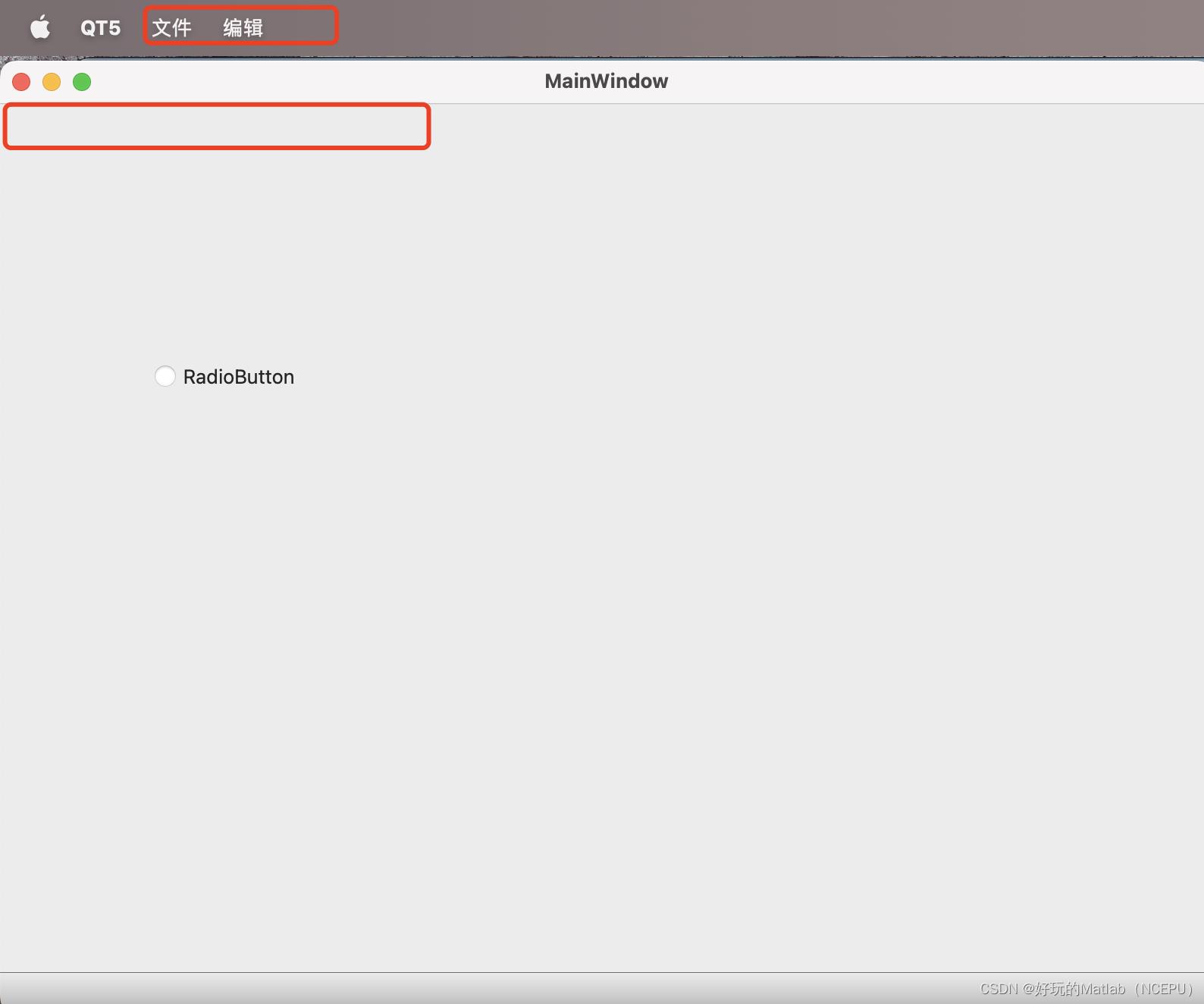
Task: Maximize MainWindow with green button
Action: tap(82, 82)
